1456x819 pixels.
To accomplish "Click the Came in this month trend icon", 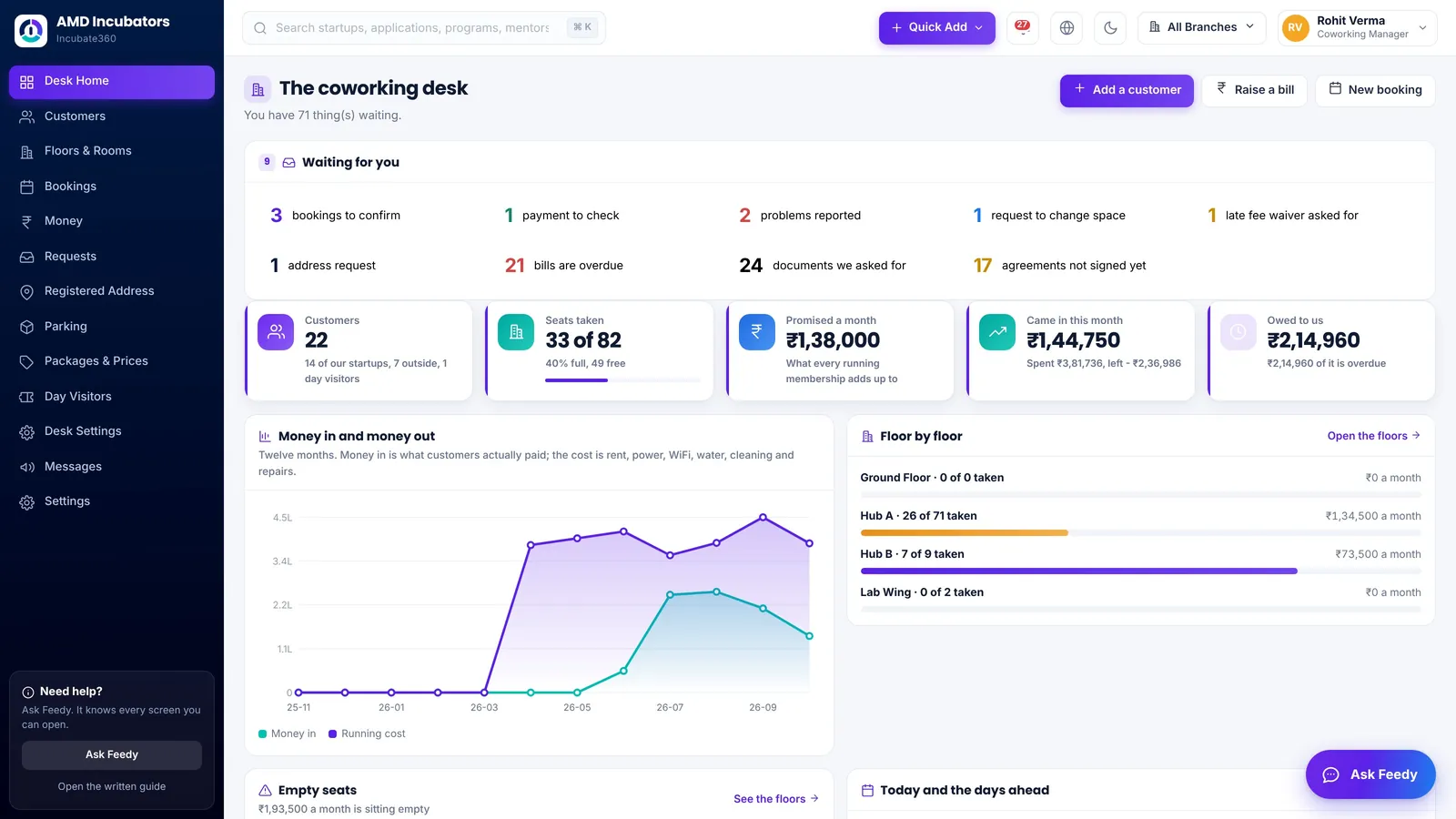I will tap(997, 332).
